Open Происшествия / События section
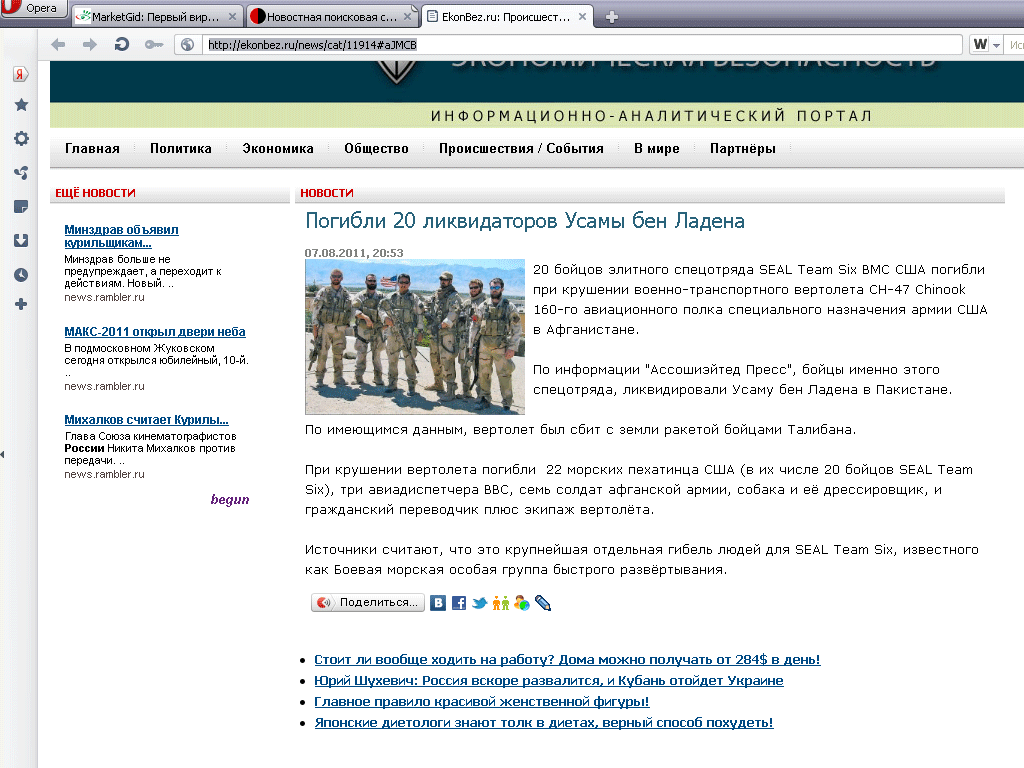Screen dimensions: 1024x768 tap(521, 149)
